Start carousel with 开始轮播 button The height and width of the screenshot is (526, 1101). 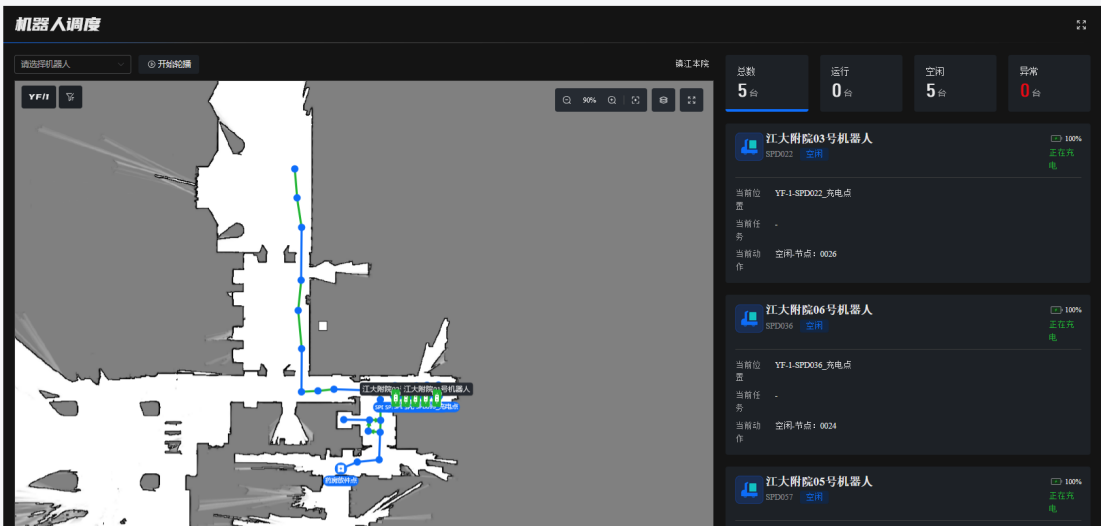point(169,64)
